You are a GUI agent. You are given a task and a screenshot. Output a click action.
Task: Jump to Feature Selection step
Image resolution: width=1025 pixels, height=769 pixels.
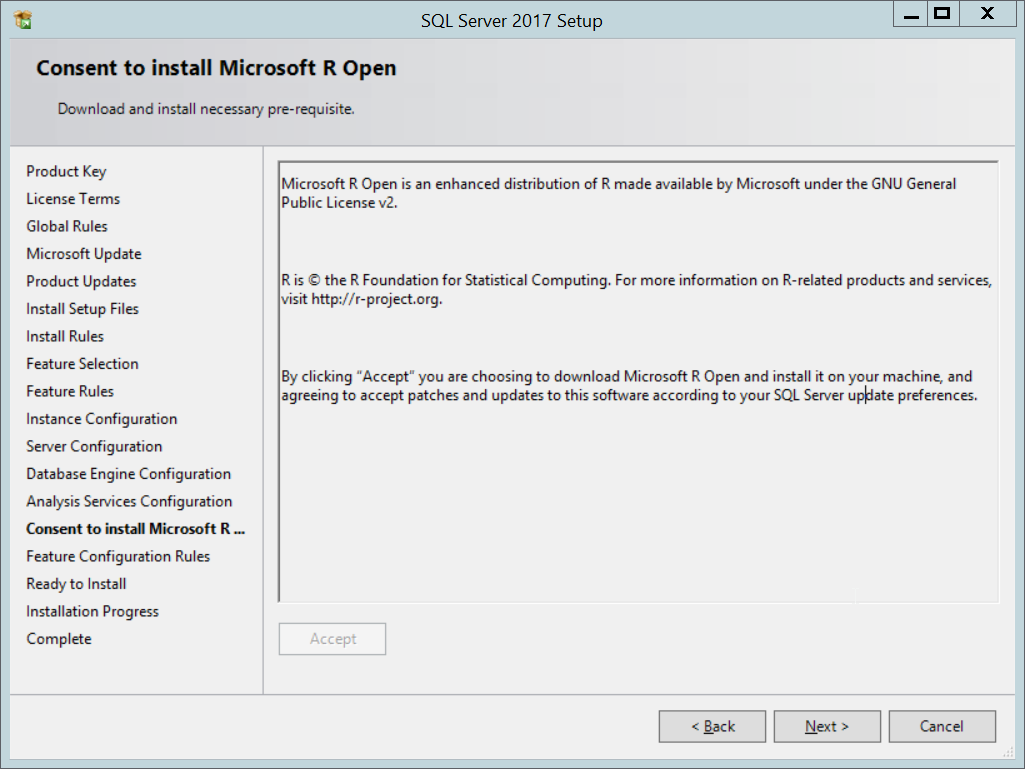point(82,364)
